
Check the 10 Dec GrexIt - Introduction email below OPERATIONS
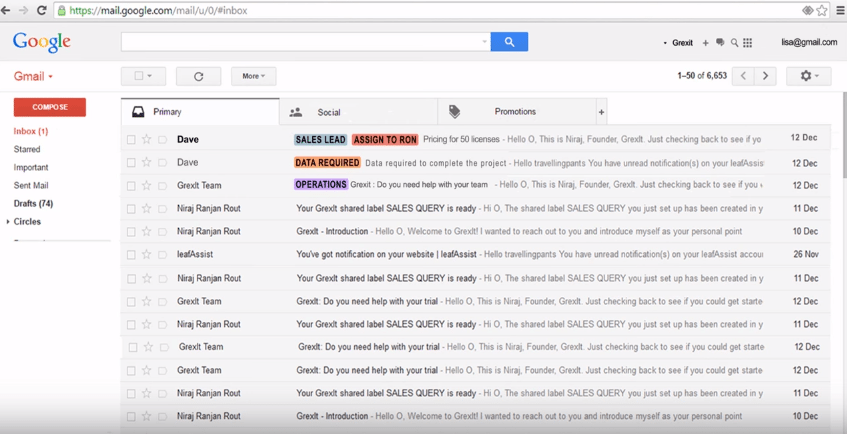click(131, 232)
